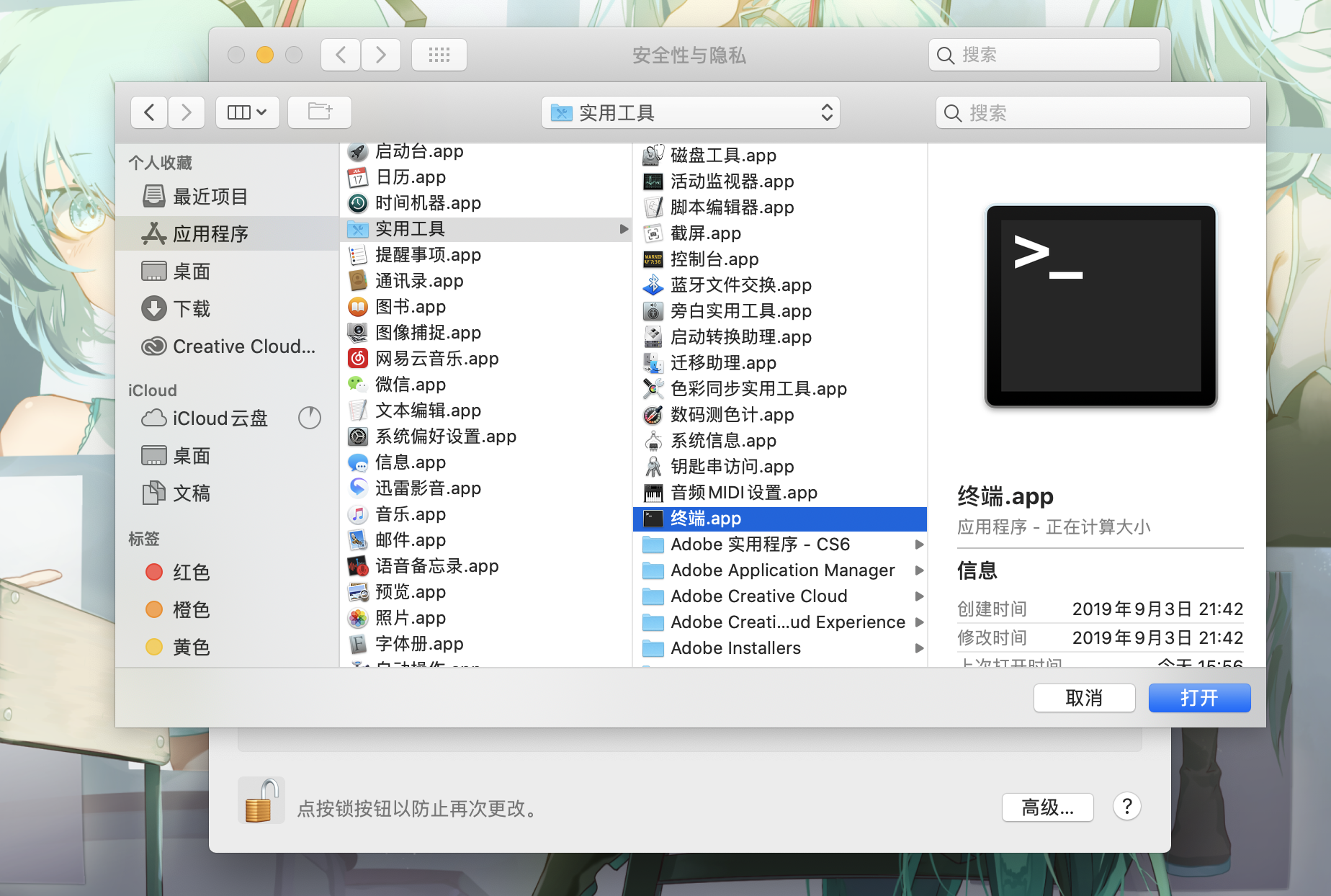Click the 高级... button in Security window

tap(1048, 807)
